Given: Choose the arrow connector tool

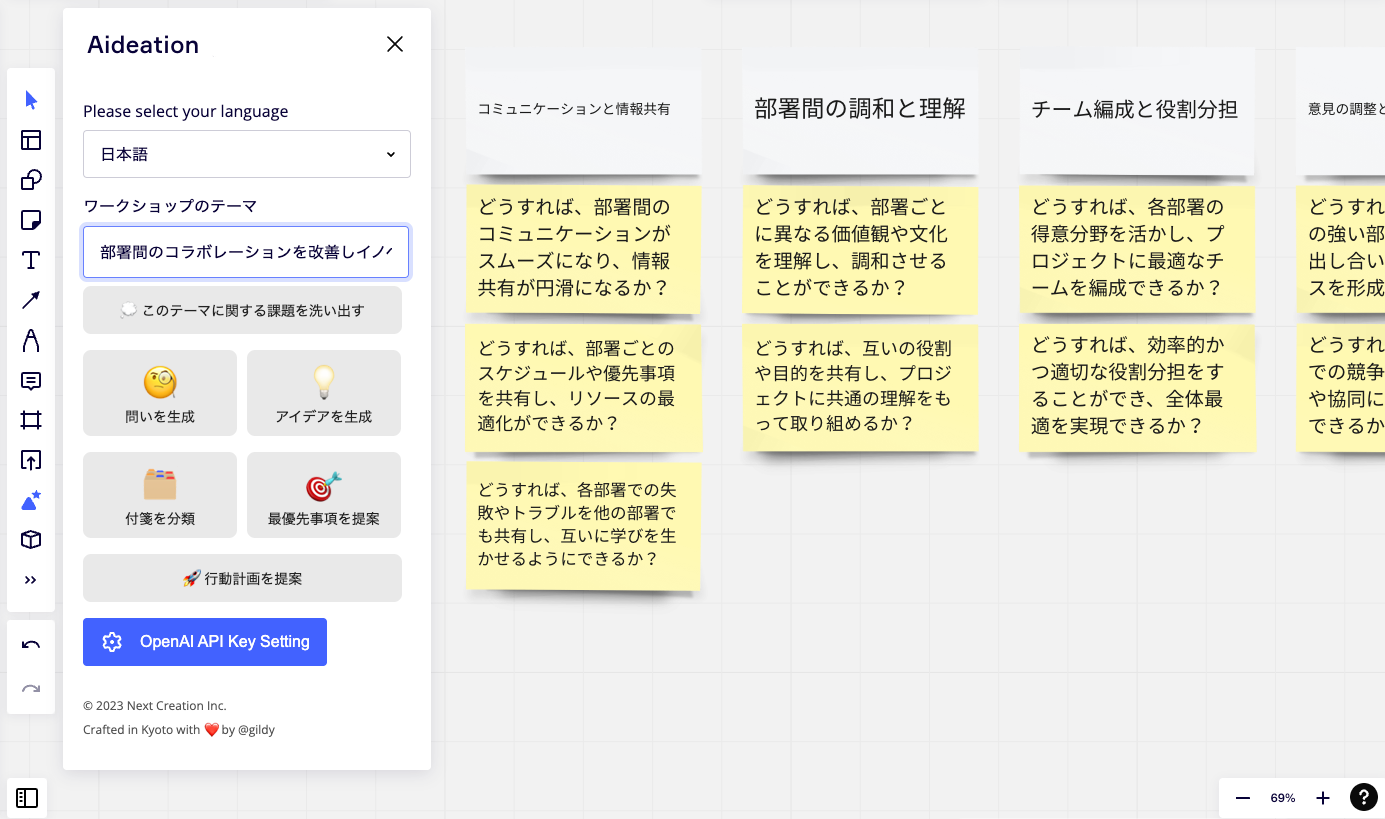Looking at the screenshot, I should pyautogui.click(x=31, y=300).
